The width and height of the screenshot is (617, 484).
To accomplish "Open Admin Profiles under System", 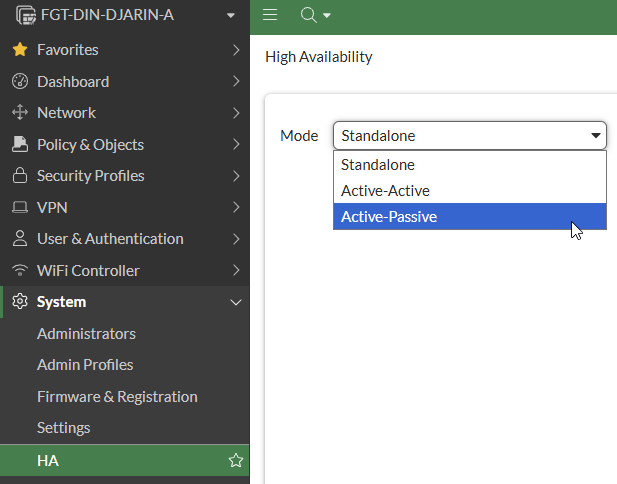I will 85,365.
